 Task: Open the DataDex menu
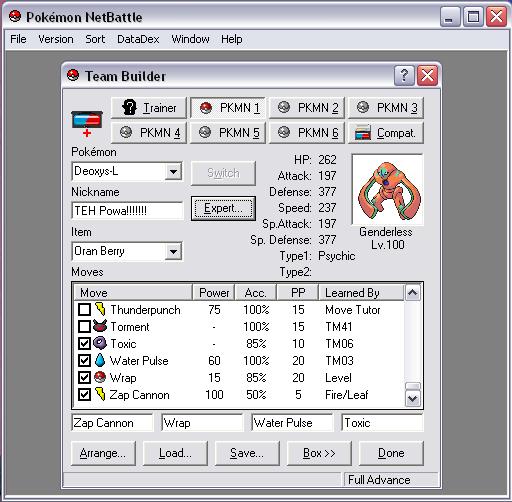138,39
